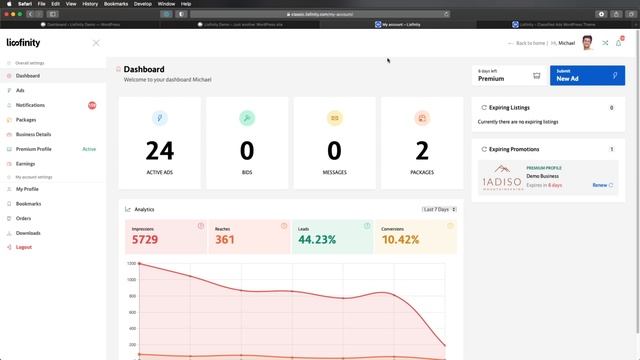
Task: Open Orders in the sidebar
Action: [x=53, y=218]
